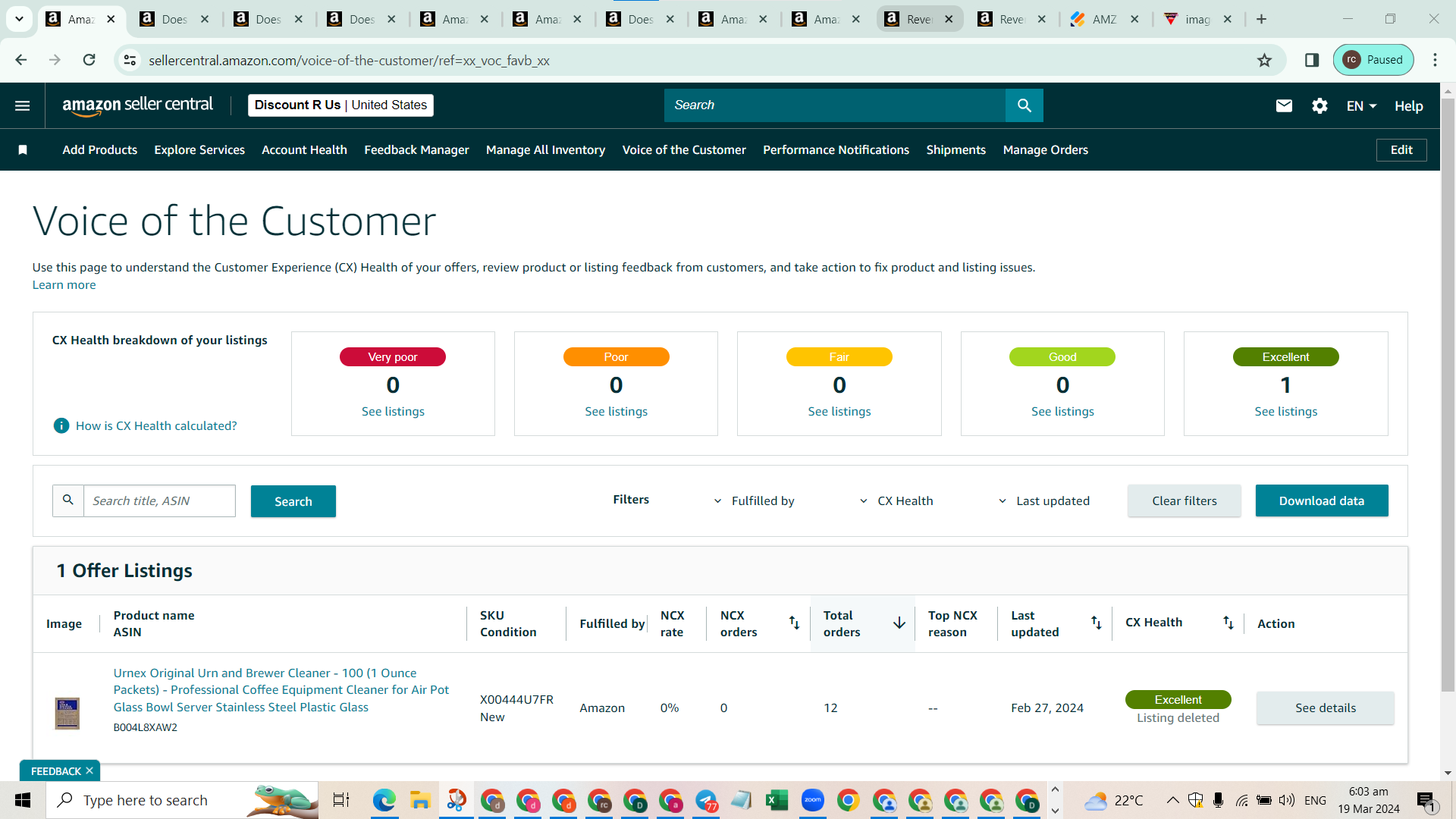Open the settings gear icon

tap(1319, 106)
